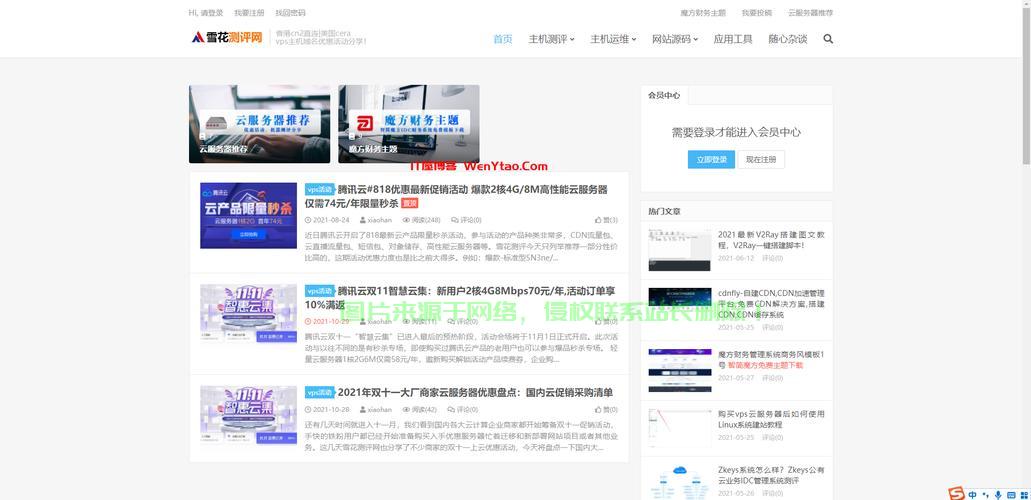Viewport: 1031px width, 500px height.
Task: Click the views eye icon on 2021年双十一 post
Action: point(407,409)
